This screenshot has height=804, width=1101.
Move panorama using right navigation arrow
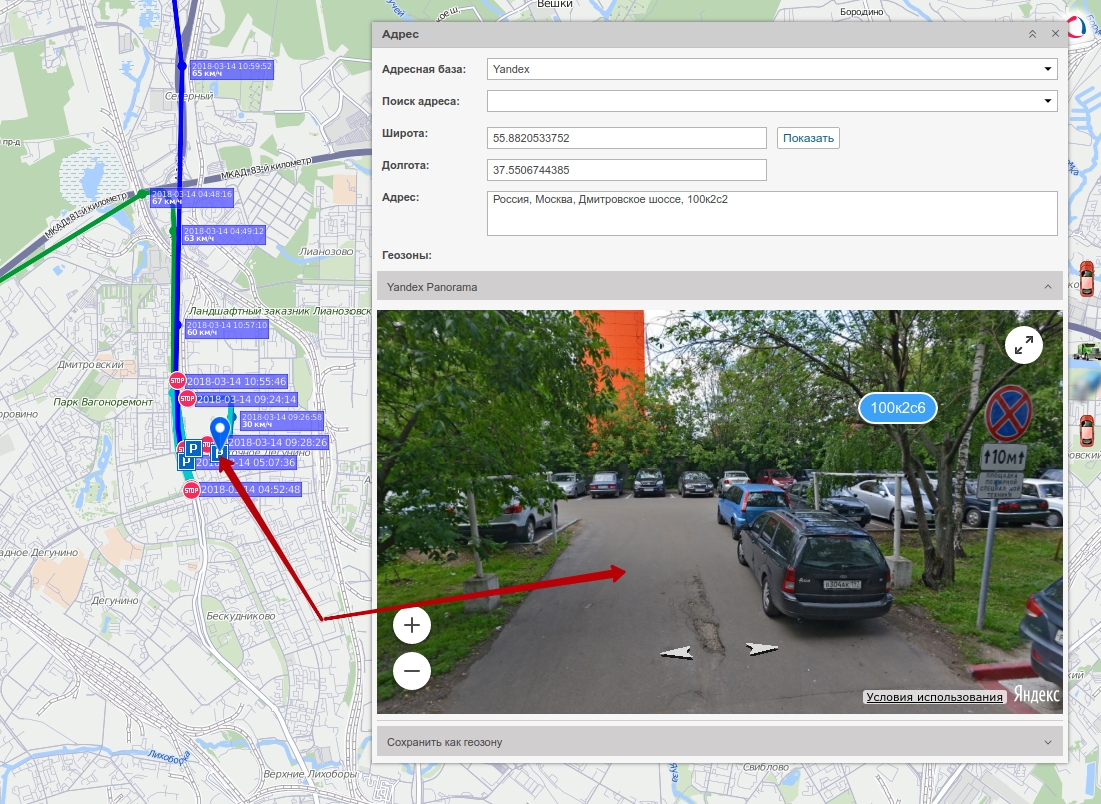coord(762,649)
